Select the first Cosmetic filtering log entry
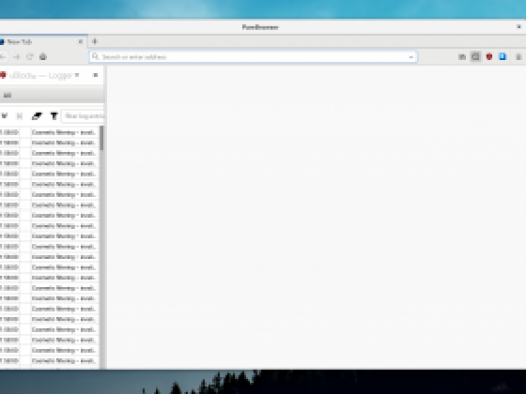 coord(50,132)
